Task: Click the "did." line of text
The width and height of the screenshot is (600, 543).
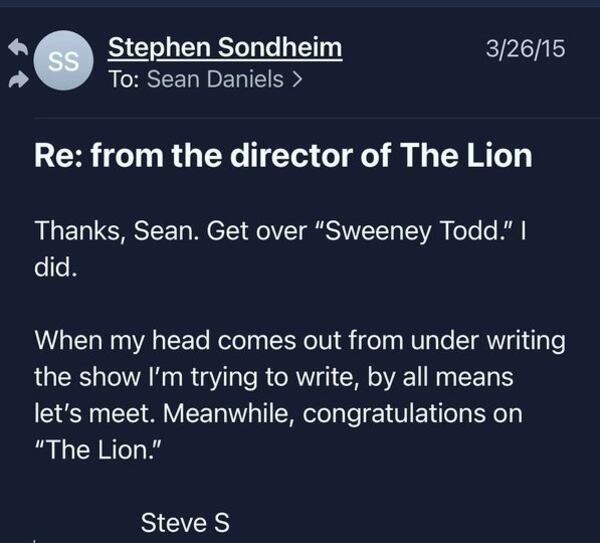Action: click(x=54, y=270)
